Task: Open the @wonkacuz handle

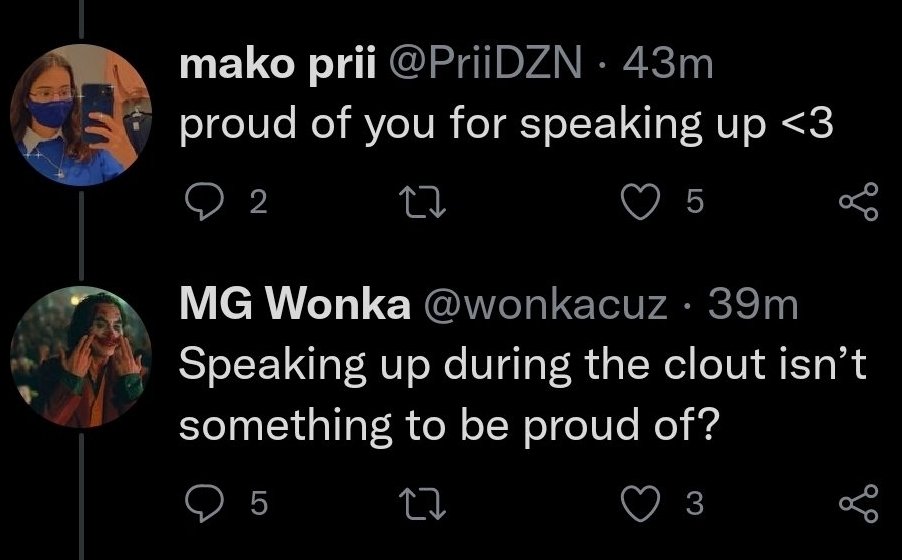Action: coord(547,307)
